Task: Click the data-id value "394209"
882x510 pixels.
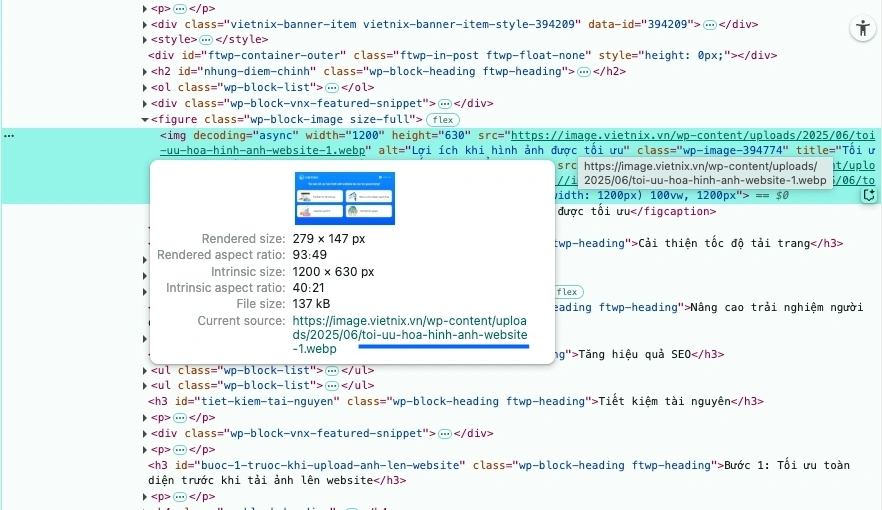Action: pyautogui.click(x=668, y=24)
